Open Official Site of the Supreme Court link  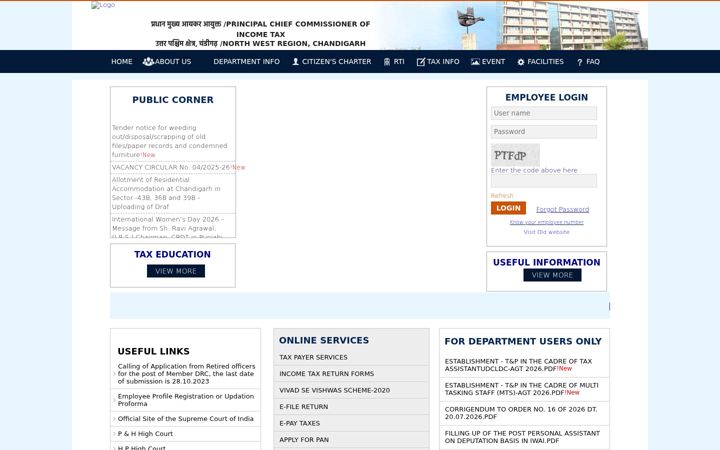pyautogui.click(x=186, y=419)
